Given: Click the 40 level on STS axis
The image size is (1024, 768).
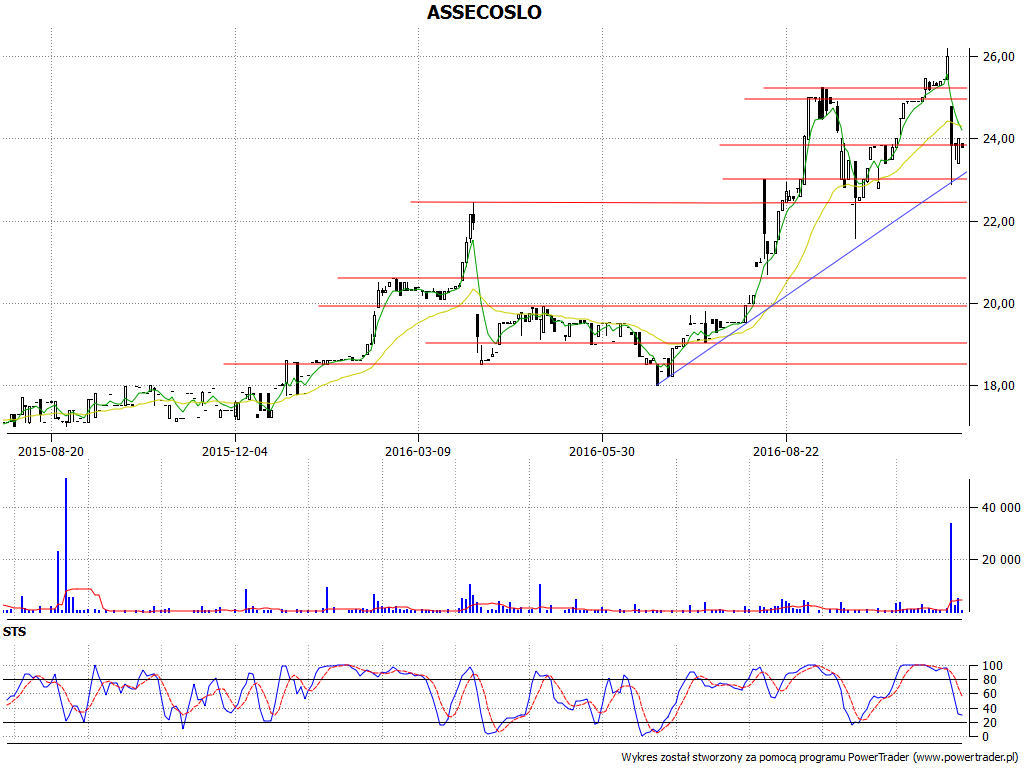Looking at the screenshot, I should tap(989, 709).
